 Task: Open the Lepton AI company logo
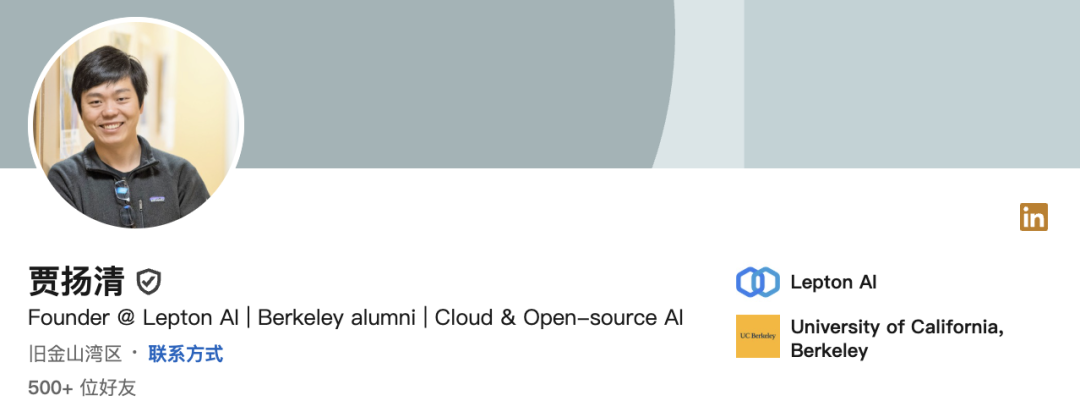758,282
